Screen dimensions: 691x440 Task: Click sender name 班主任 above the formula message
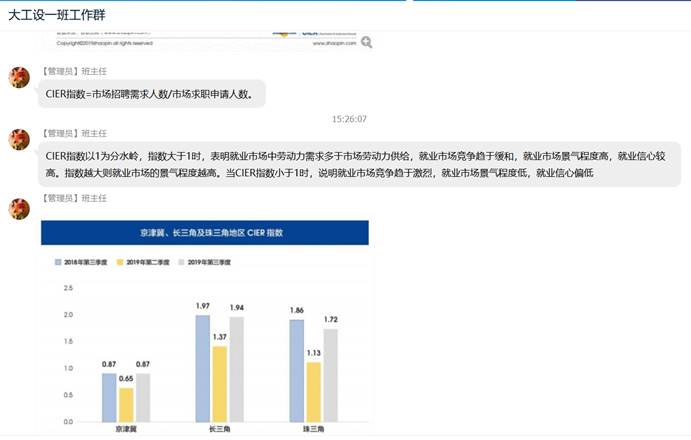(x=94, y=72)
